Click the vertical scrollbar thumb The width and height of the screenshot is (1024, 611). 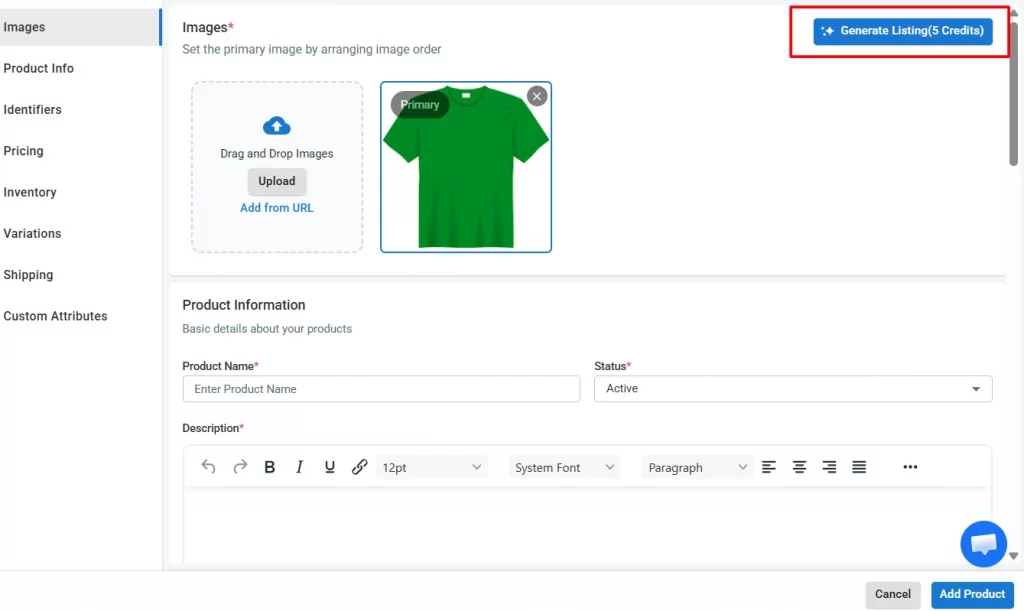click(x=1014, y=93)
